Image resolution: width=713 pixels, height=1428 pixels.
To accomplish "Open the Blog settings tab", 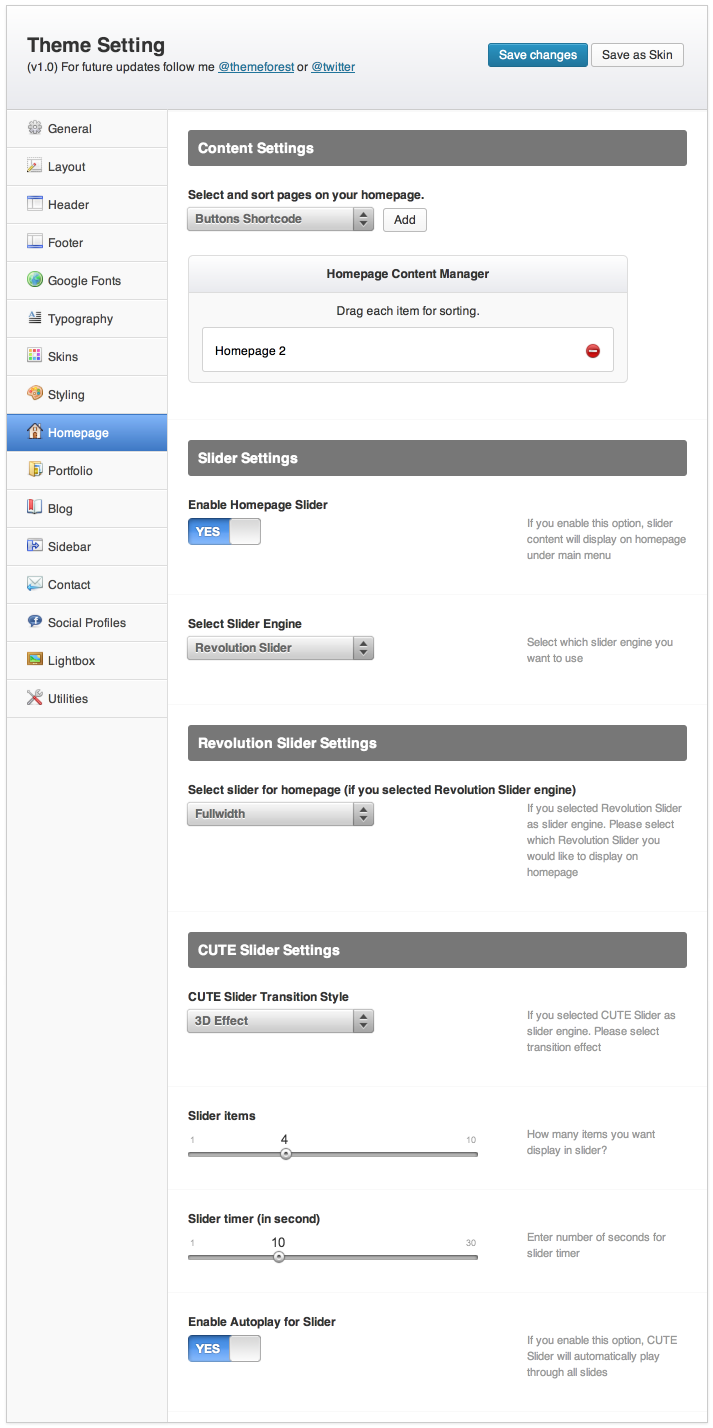I will click(60, 509).
